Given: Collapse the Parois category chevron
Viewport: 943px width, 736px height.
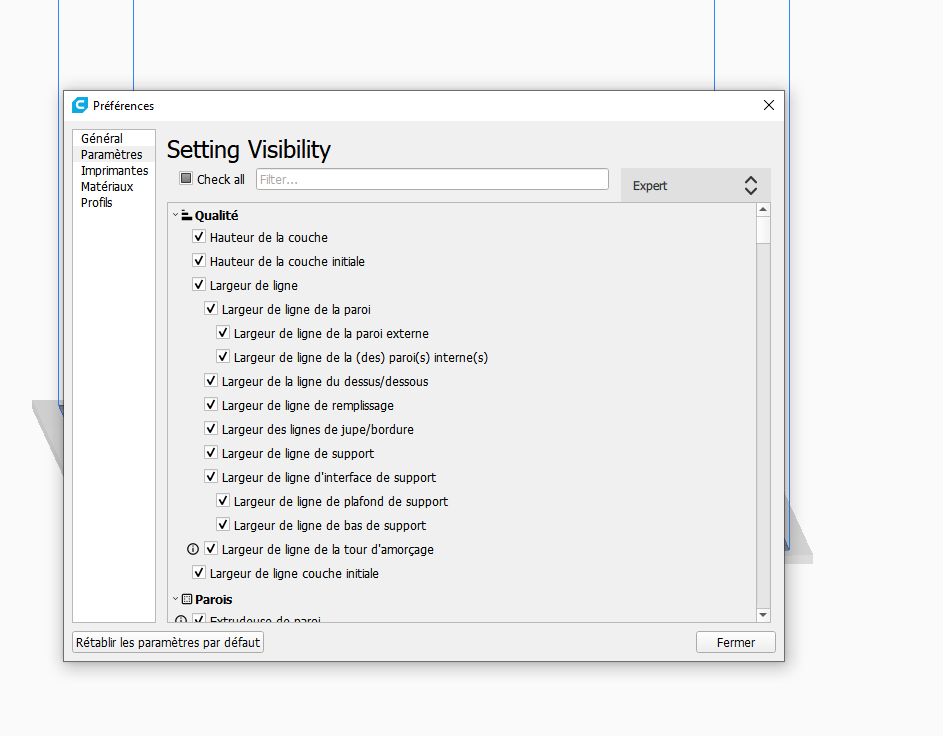Looking at the screenshot, I should [176, 599].
